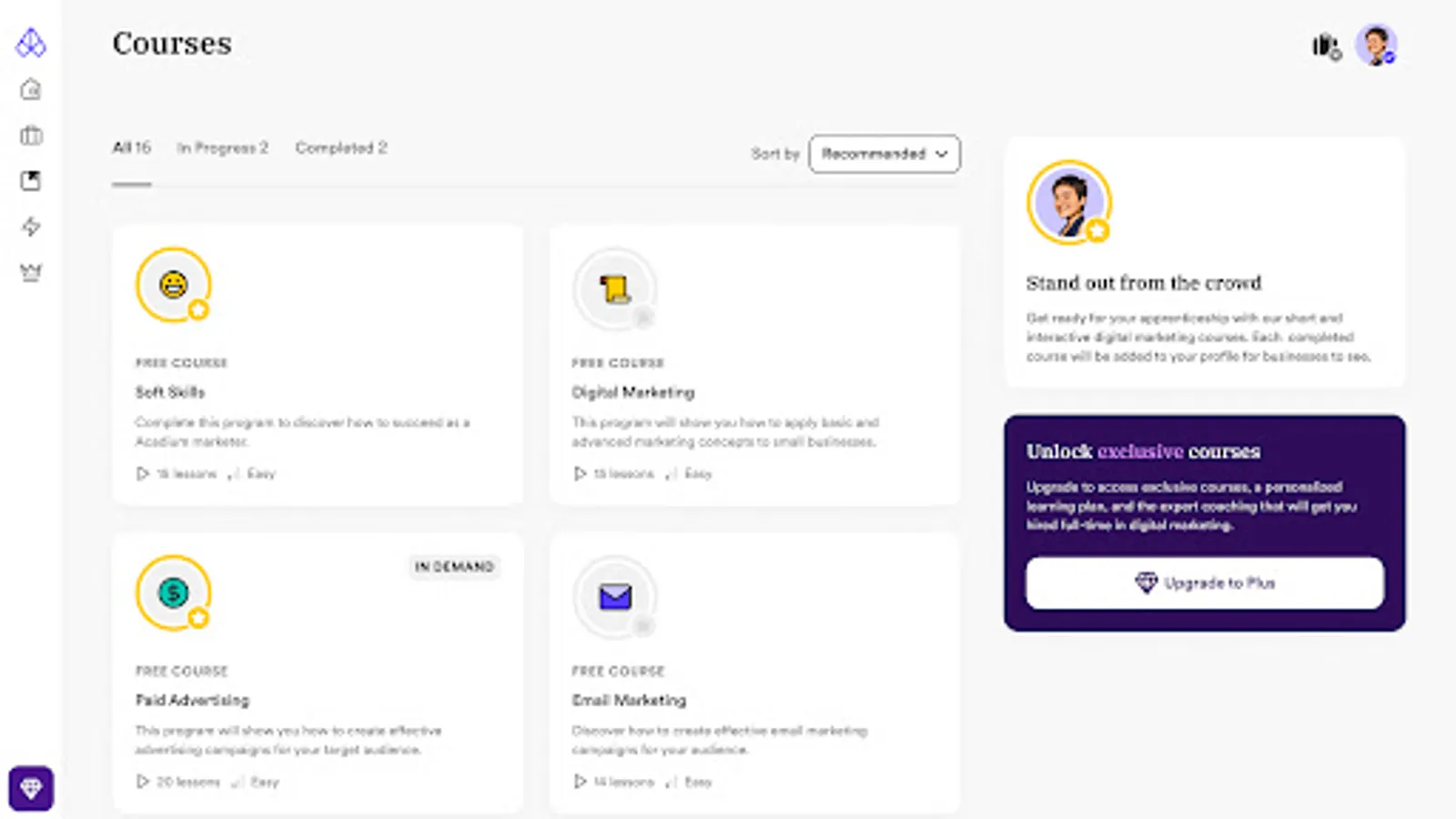The height and width of the screenshot is (819, 1456).
Task: Open the Soft Skills course title
Action: 170,392
